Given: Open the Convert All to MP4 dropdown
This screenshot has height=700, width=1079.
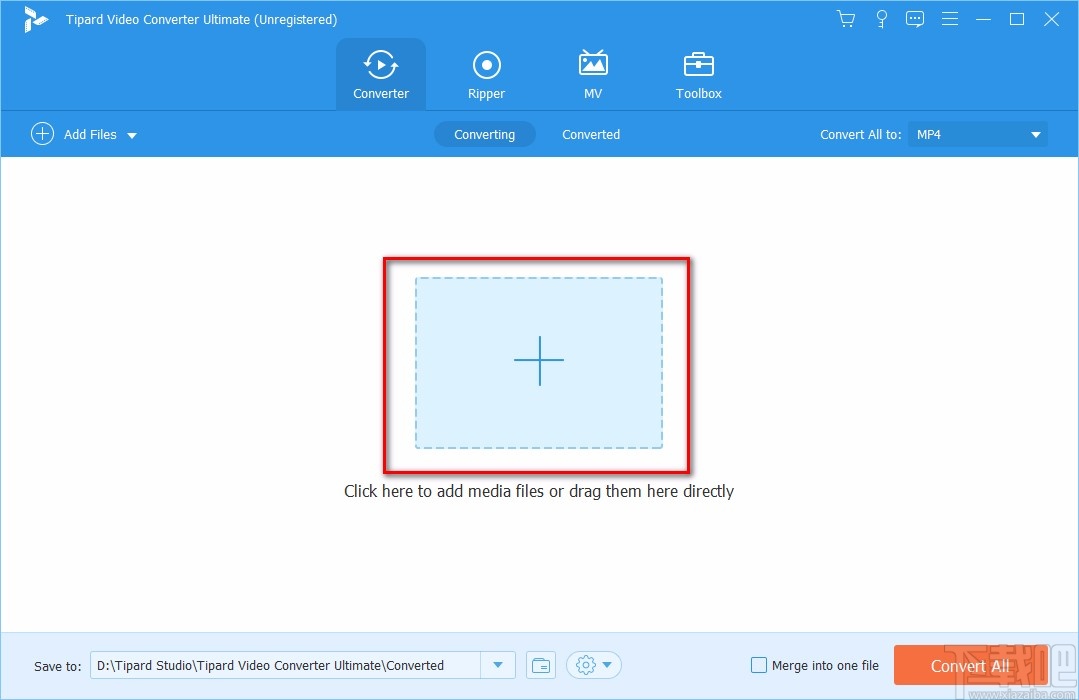Looking at the screenshot, I should pos(976,133).
